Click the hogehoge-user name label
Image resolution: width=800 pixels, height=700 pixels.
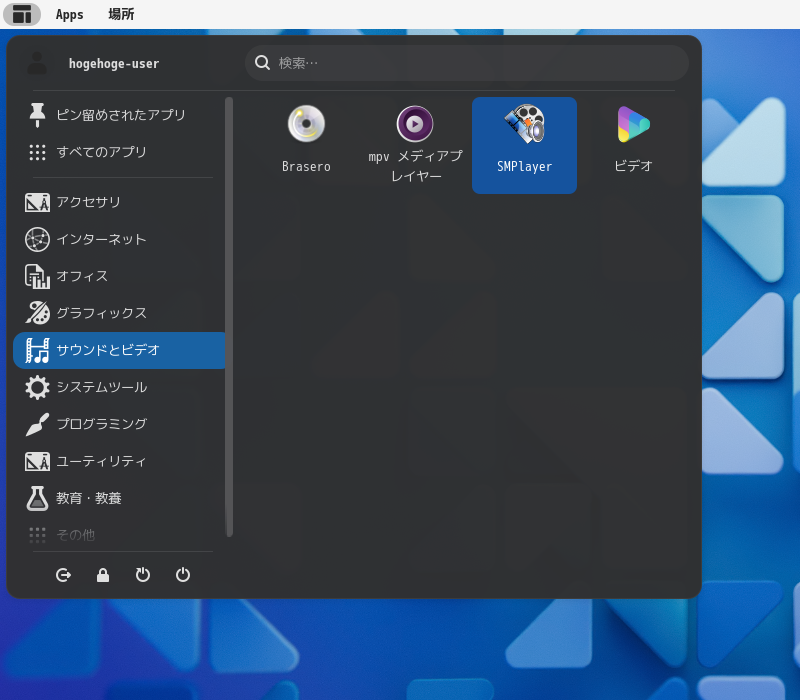click(114, 63)
